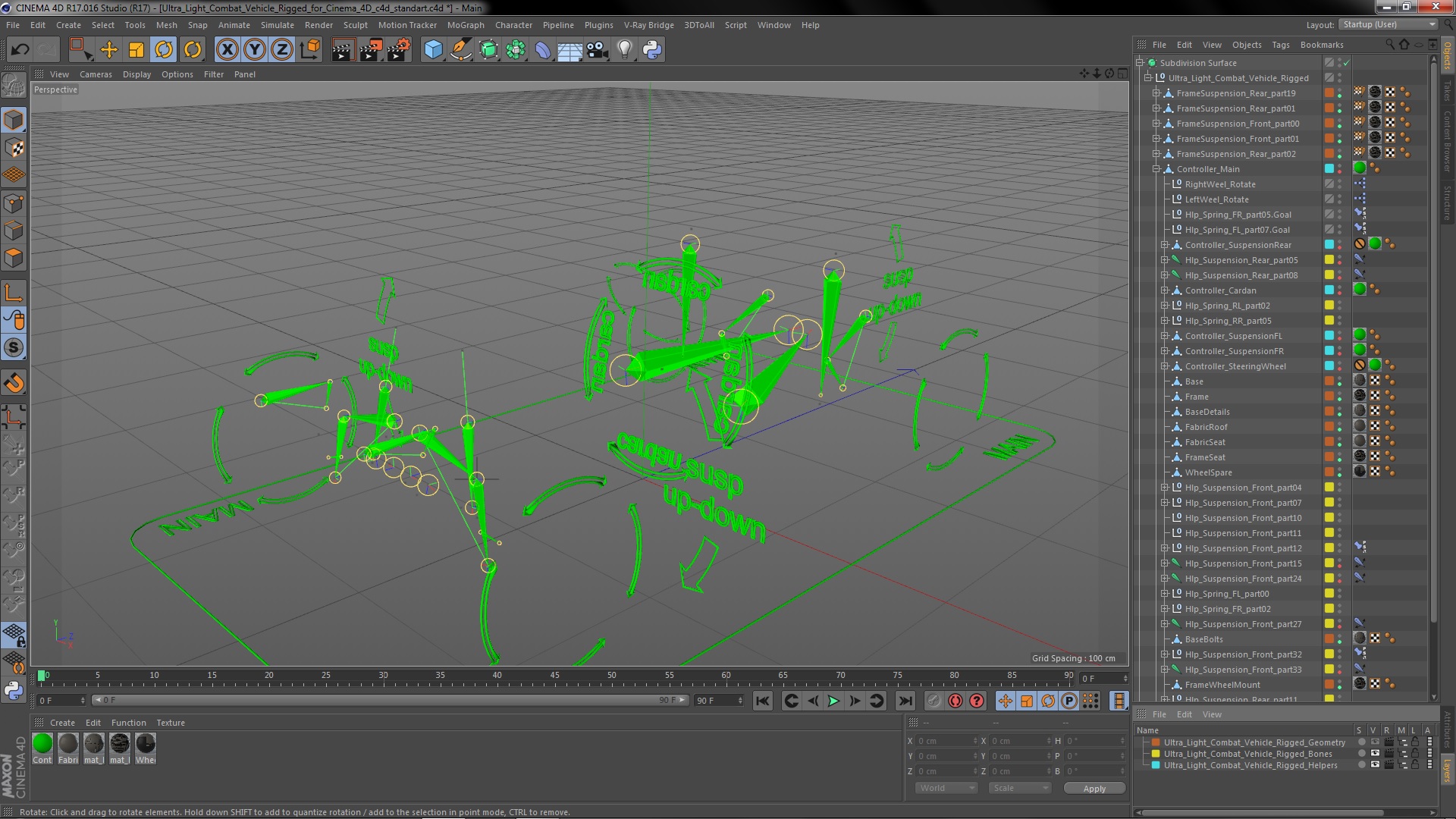The height and width of the screenshot is (819, 1456).
Task: Open the Cameras viewport menu
Action: (x=96, y=74)
